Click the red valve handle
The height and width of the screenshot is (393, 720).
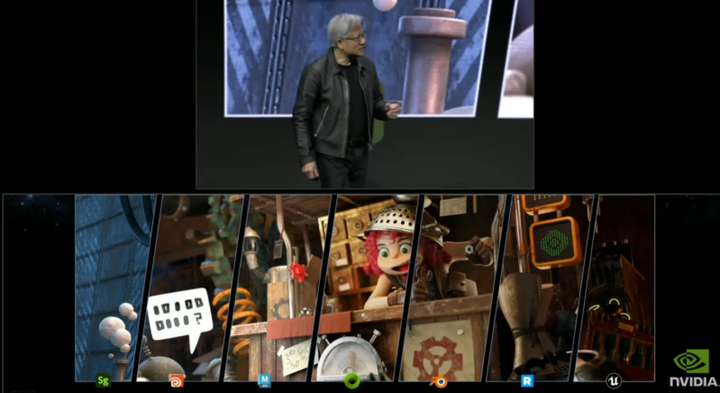298,271
